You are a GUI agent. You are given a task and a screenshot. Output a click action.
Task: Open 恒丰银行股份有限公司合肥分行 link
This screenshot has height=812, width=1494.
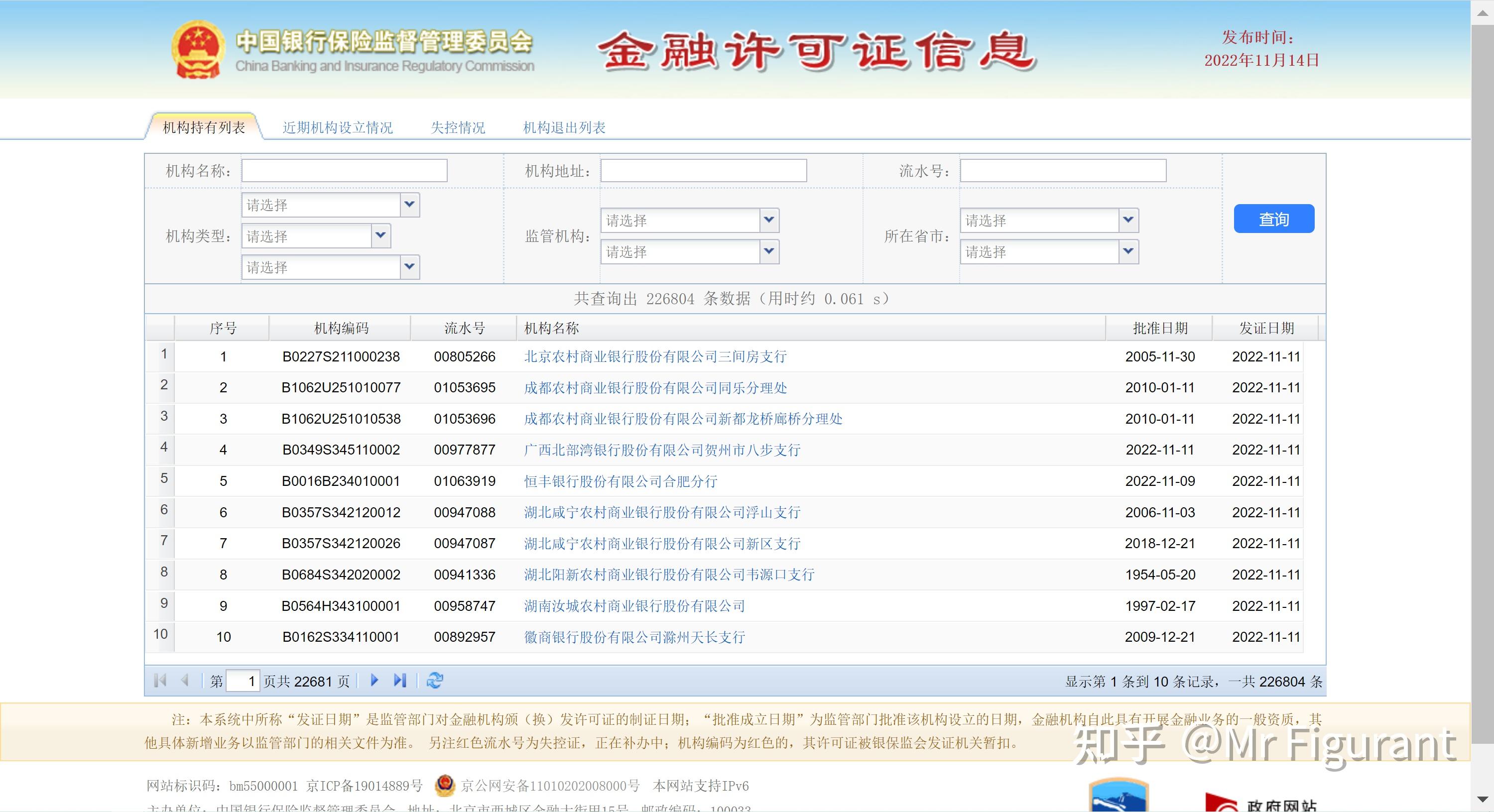click(x=621, y=481)
